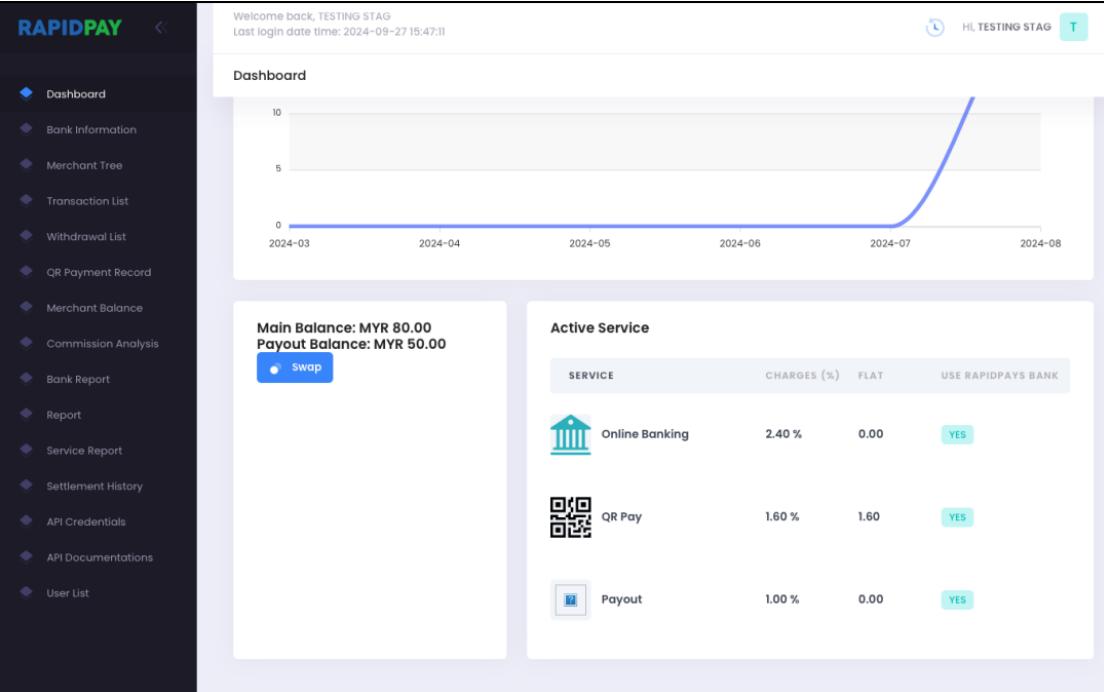Screen dimensions: 1104x692
Task: Go to Transaction List page
Action: [88, 201]
